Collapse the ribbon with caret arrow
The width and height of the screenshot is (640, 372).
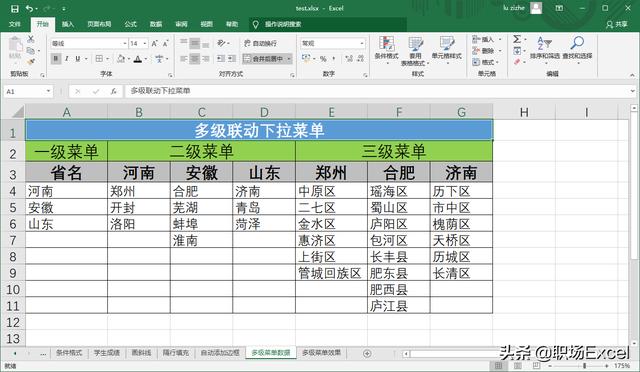pos(632,75)
